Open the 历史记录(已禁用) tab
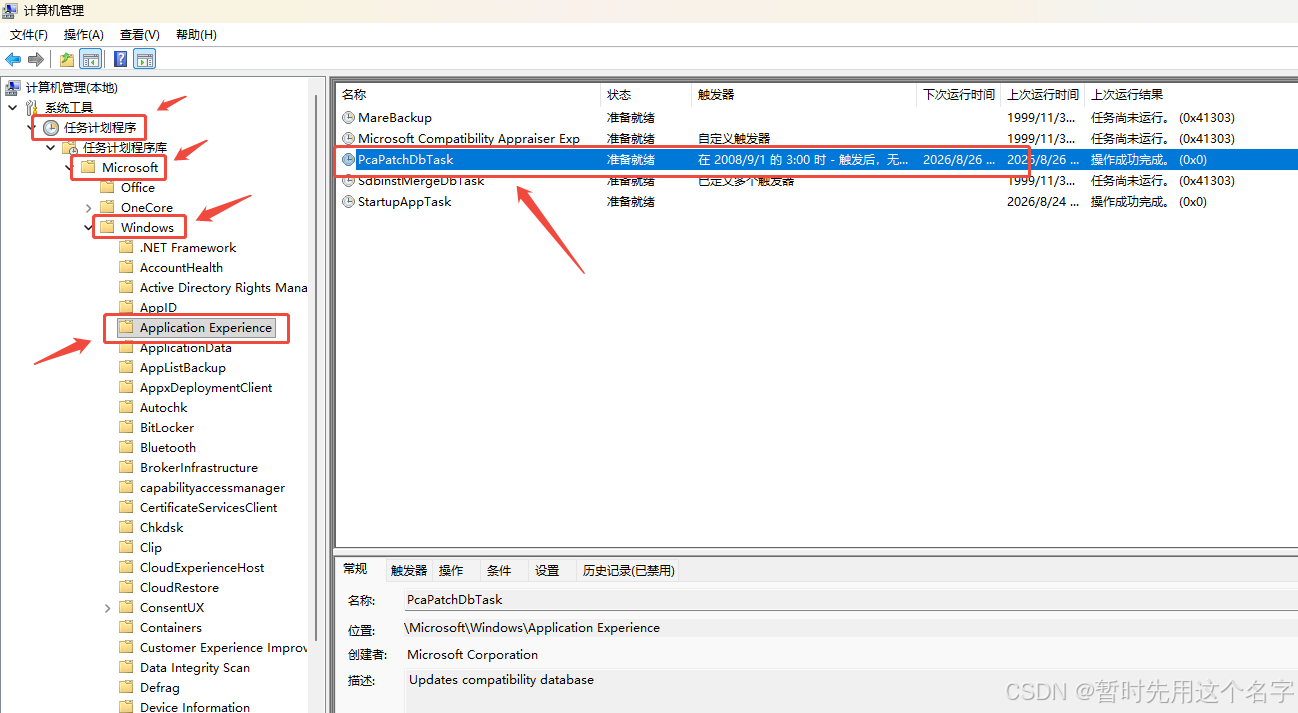Image resolution: width=1298 pixels, height=713 pixels. (x=629, y=571)
